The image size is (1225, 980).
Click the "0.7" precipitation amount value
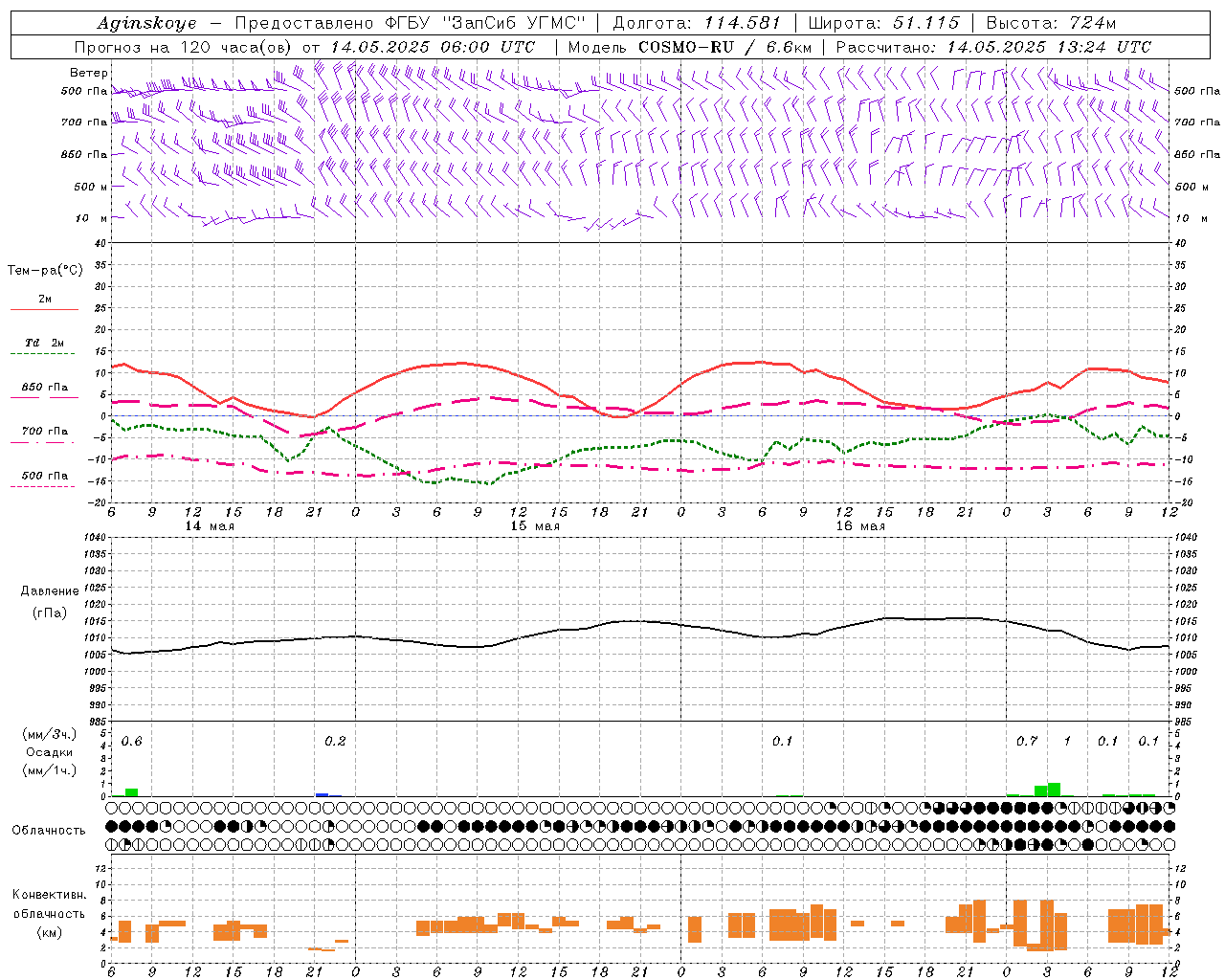[1027, 742]
